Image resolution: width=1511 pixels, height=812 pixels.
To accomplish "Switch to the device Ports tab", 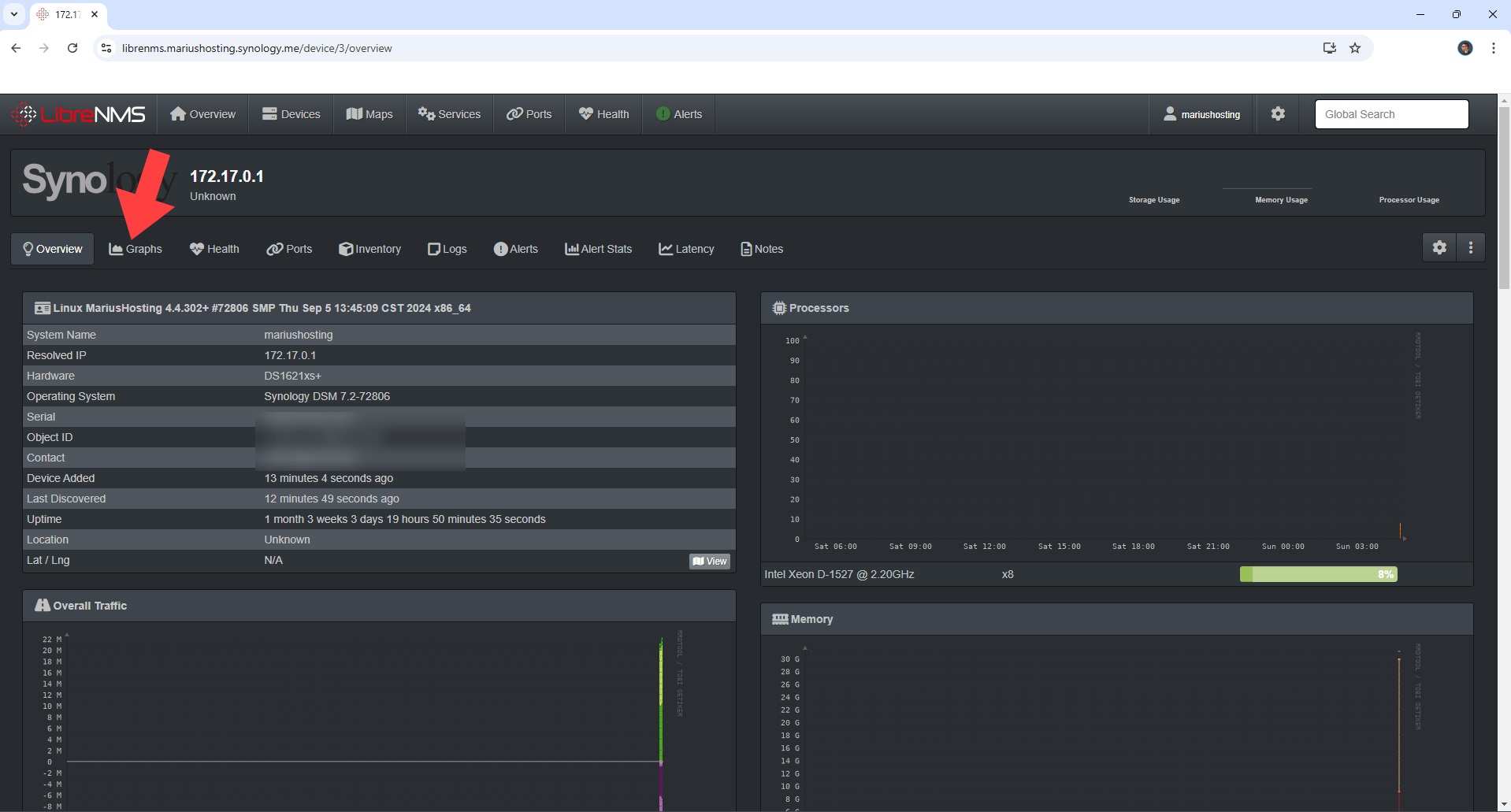I will tap(289, 249).
